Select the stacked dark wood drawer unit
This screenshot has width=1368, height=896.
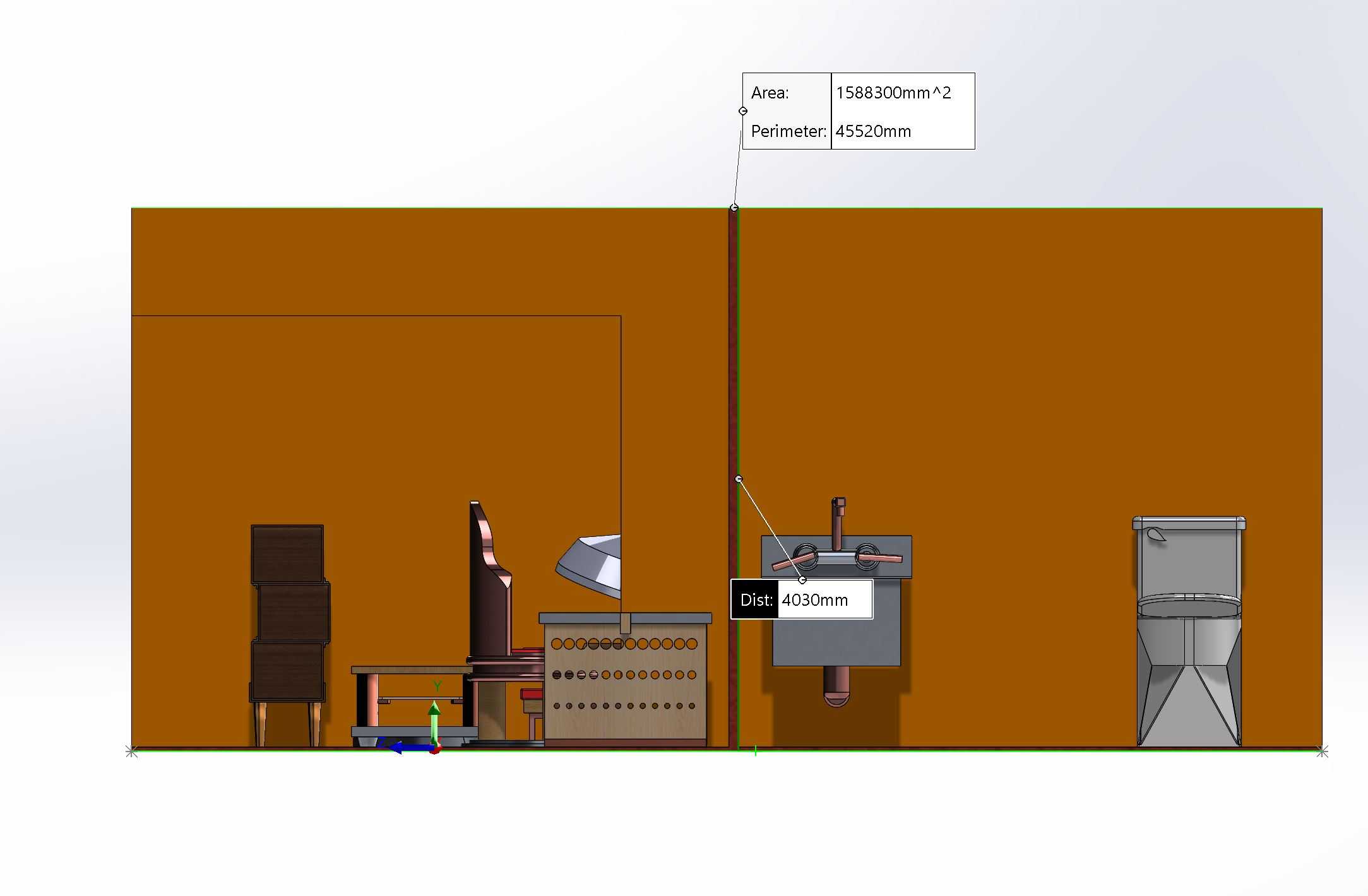coord(289,613)
